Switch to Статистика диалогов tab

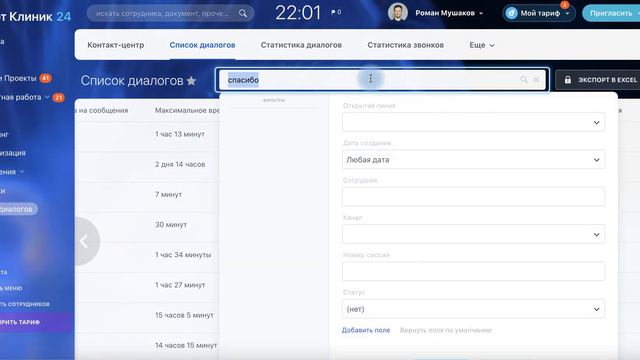[301, 45]
